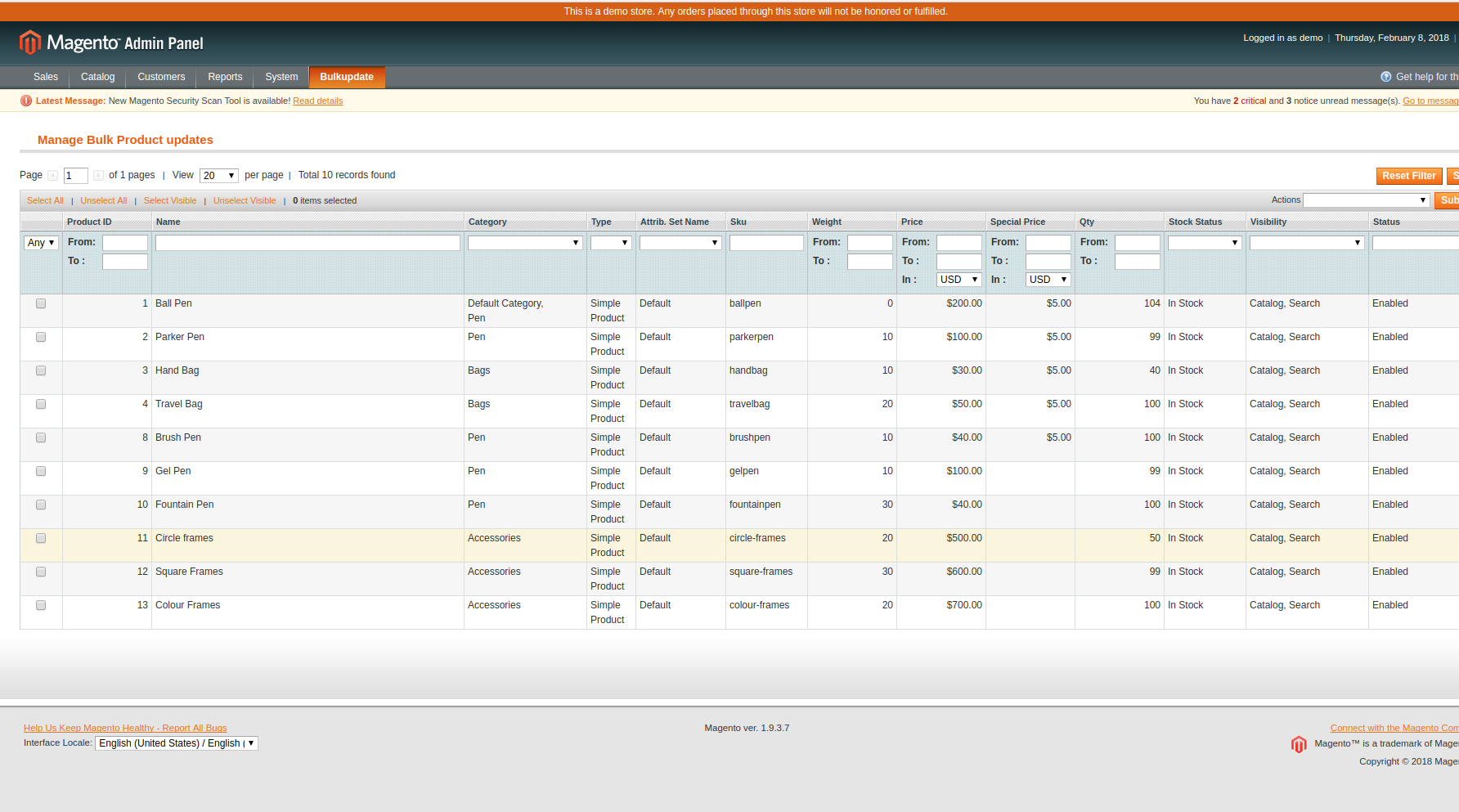1459x812 pixels.
Task: Click the Latest Message warning icon
Action: pos(26,101)
